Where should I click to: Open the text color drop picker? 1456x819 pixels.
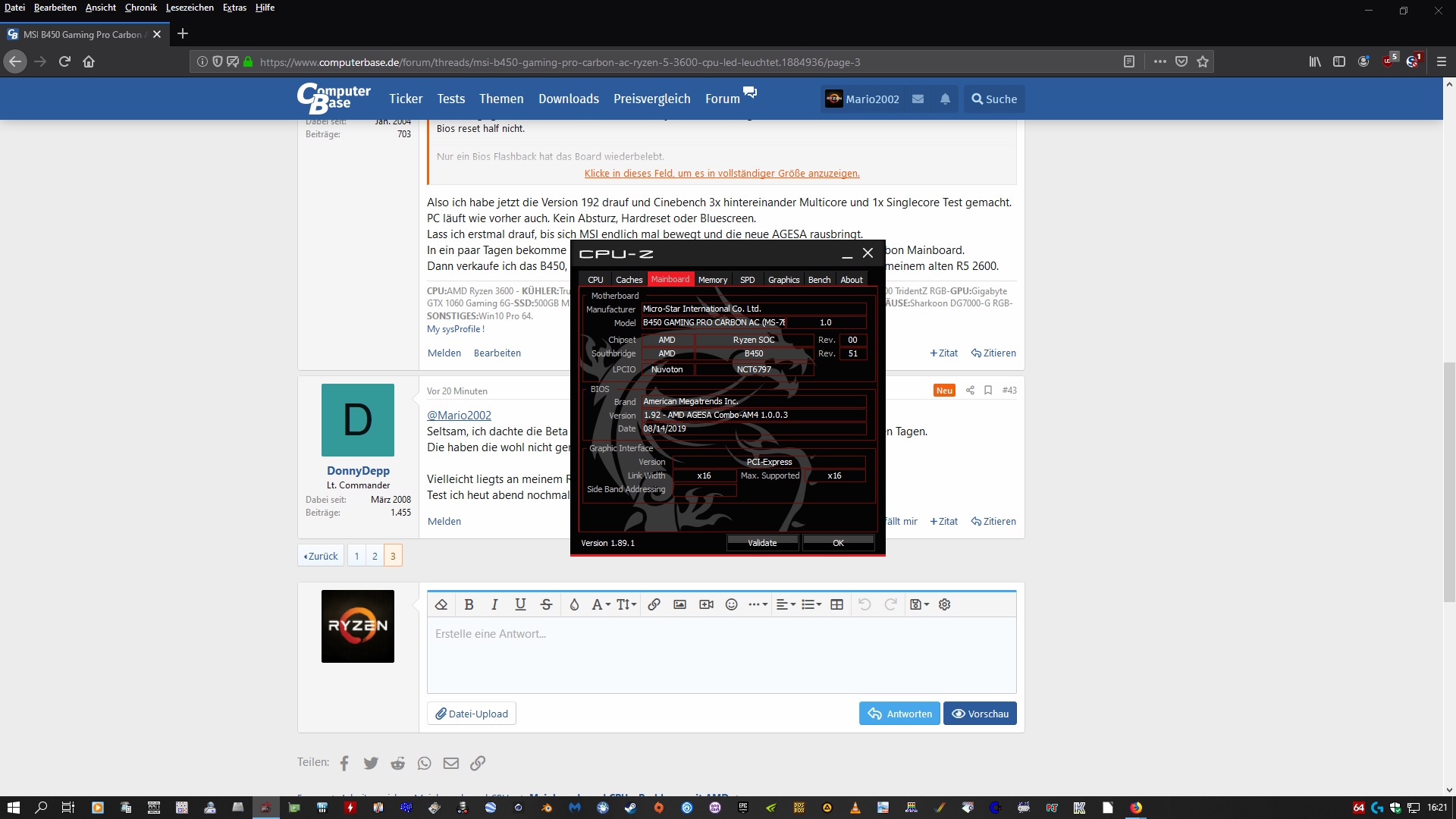(574, 604)
